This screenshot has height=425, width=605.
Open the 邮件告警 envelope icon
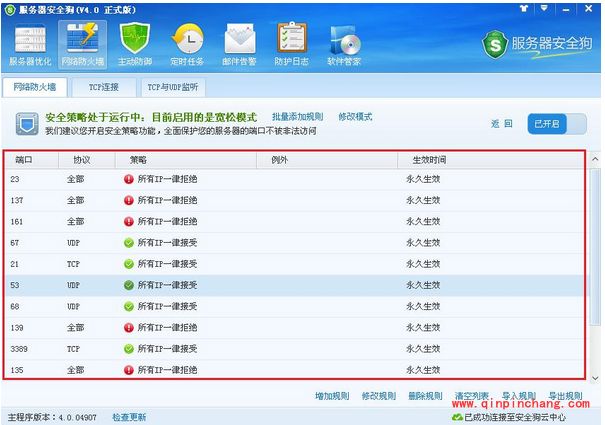(x=239, y=45)
